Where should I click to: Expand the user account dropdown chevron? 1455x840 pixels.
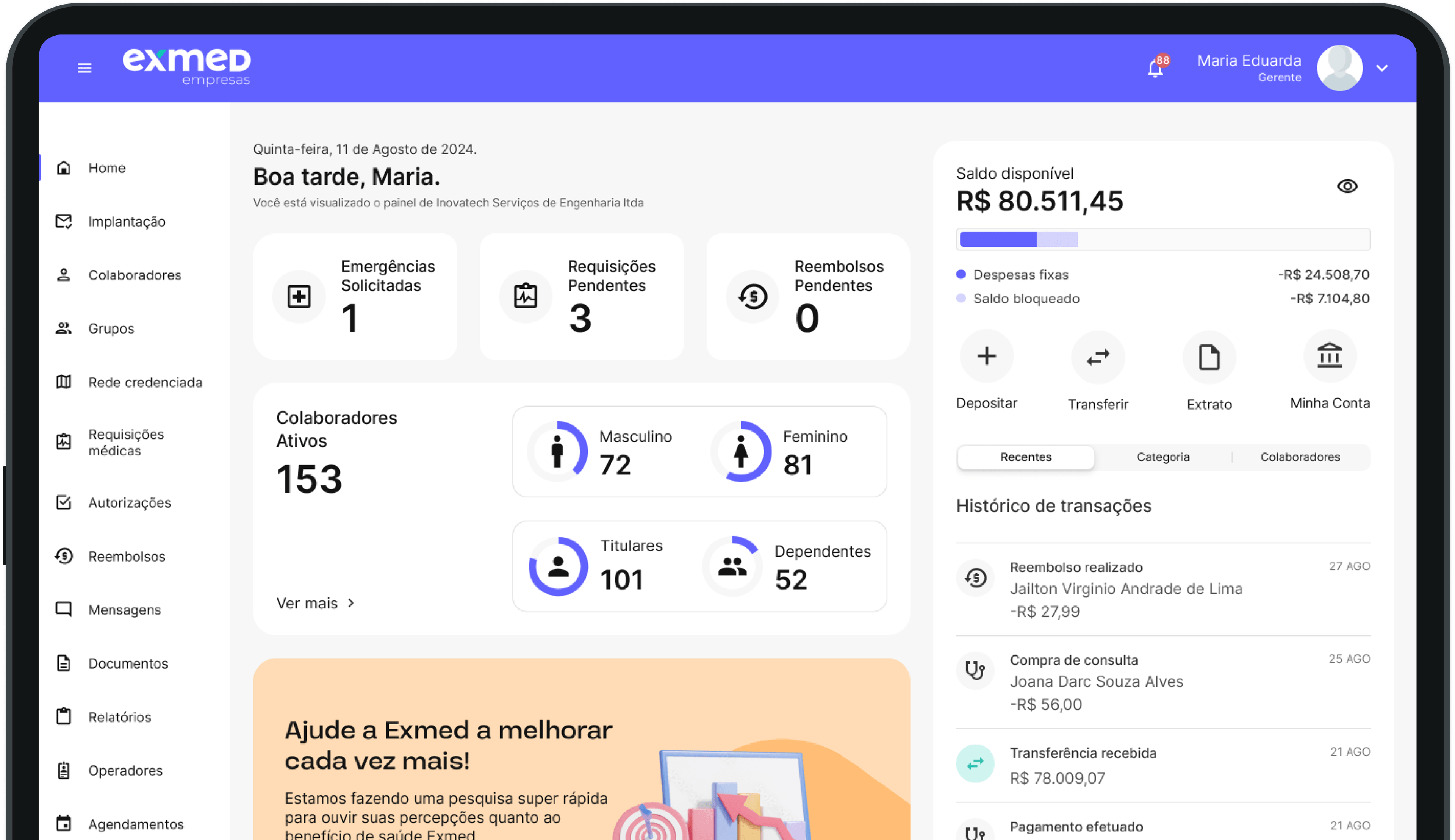pos(1382,68)
